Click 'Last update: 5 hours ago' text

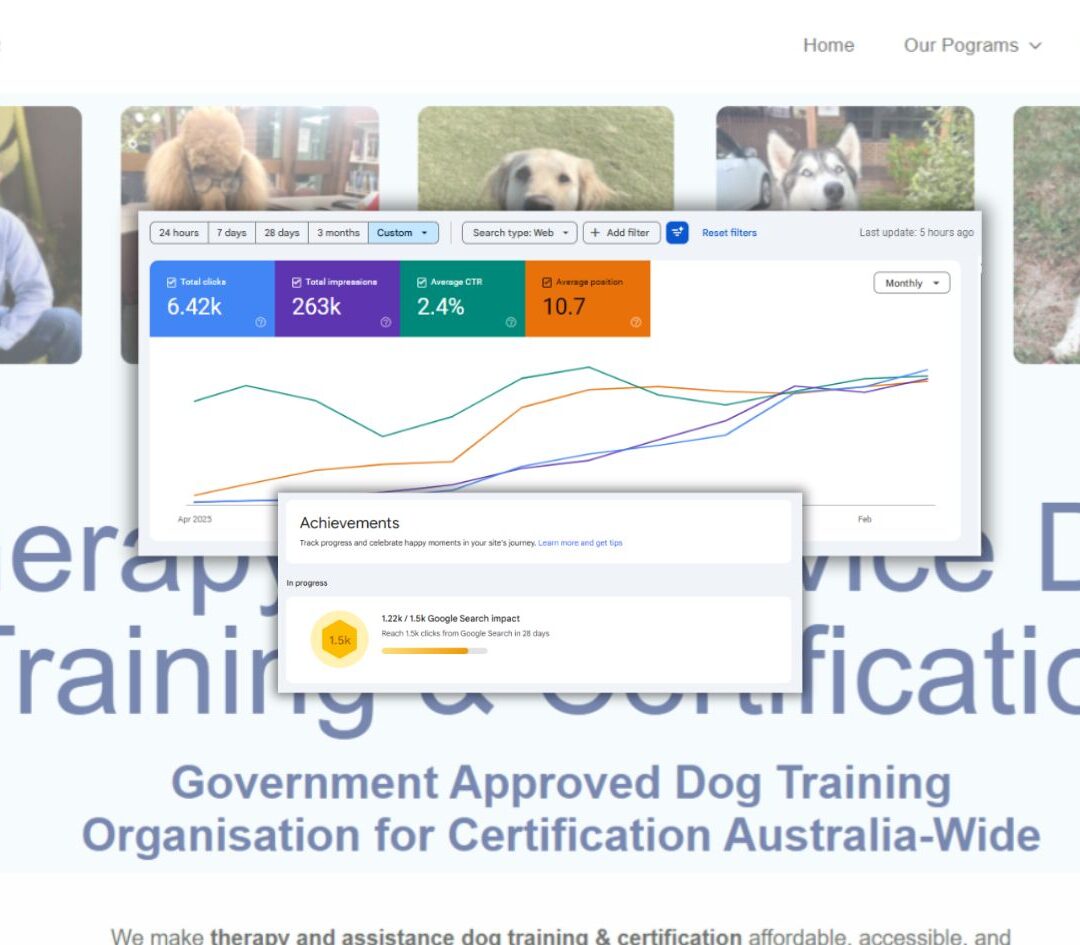coord(916,233)
